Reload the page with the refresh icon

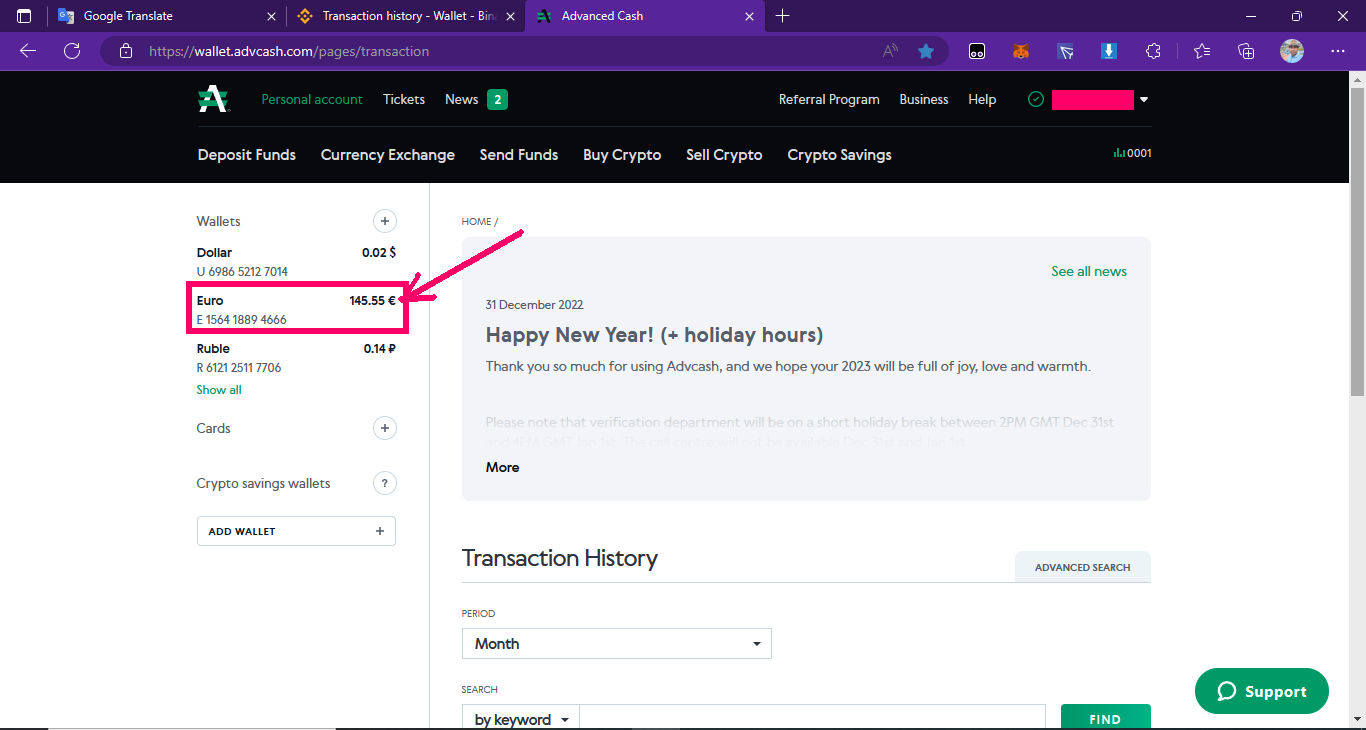point(72,51)
